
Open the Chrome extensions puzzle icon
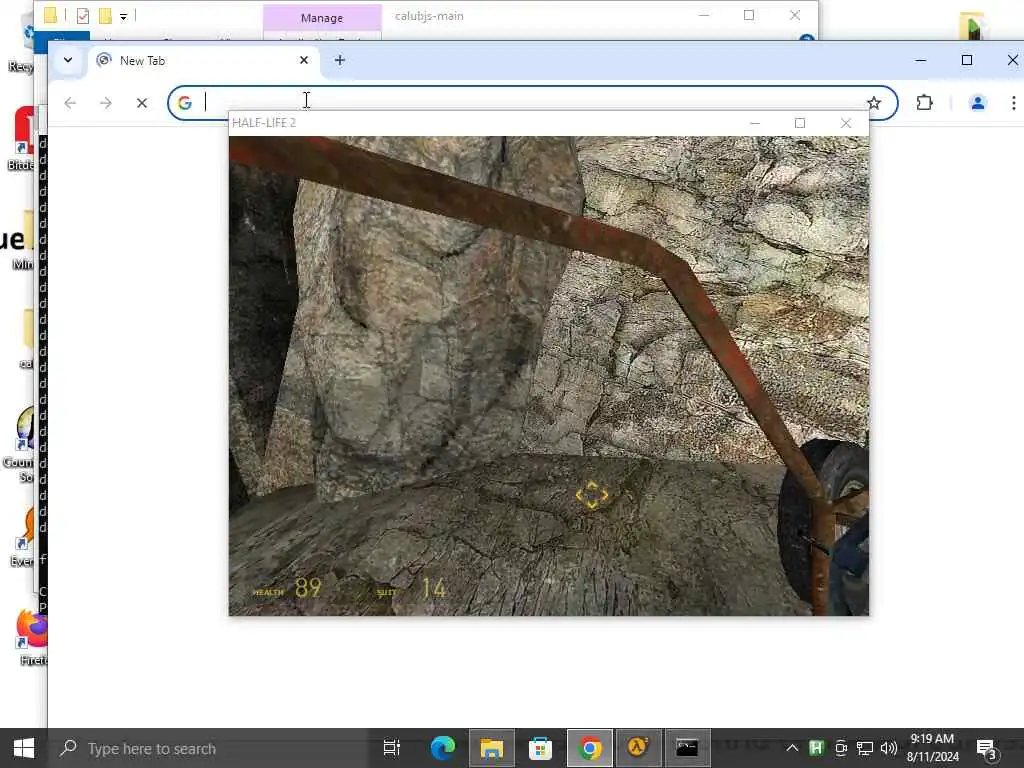tap(924, 103)
